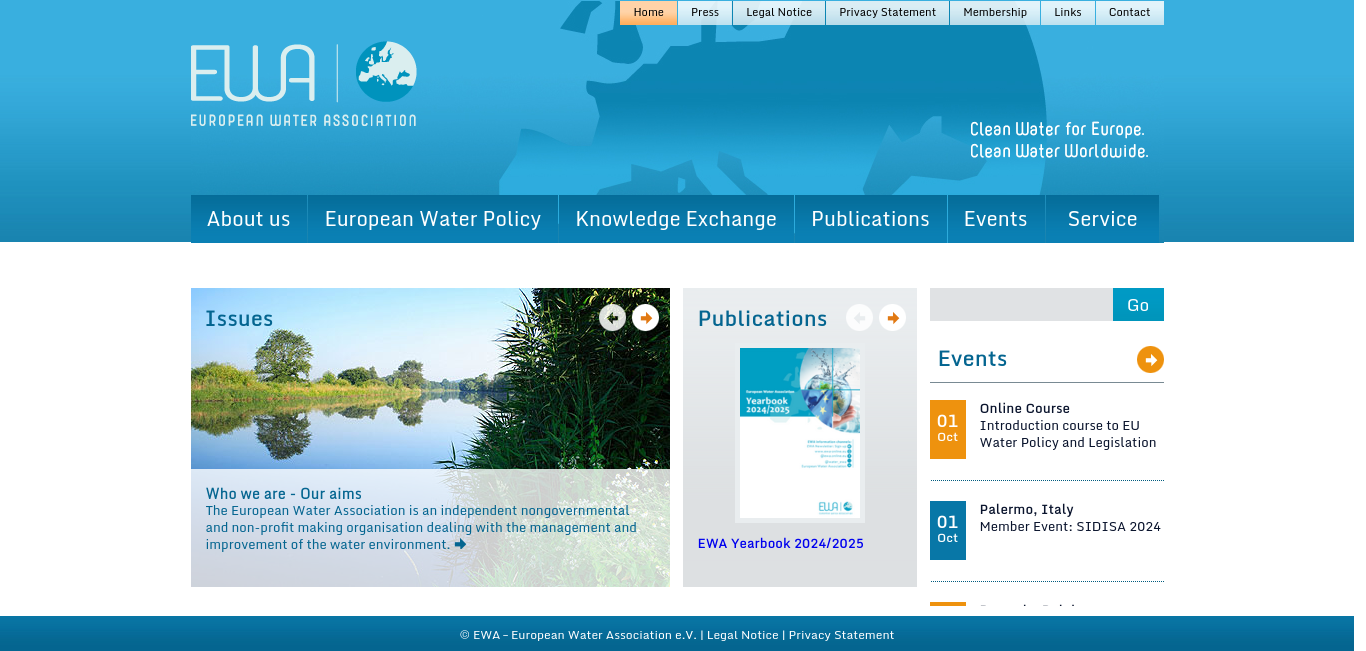Viewport: 1366px width, 651px height.
Task: Show next Publications item
Action: tap(893, 318)
